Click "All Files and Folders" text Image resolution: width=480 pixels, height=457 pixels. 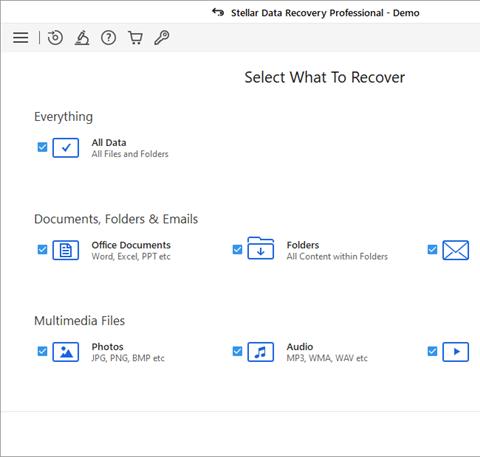point(130,154)
